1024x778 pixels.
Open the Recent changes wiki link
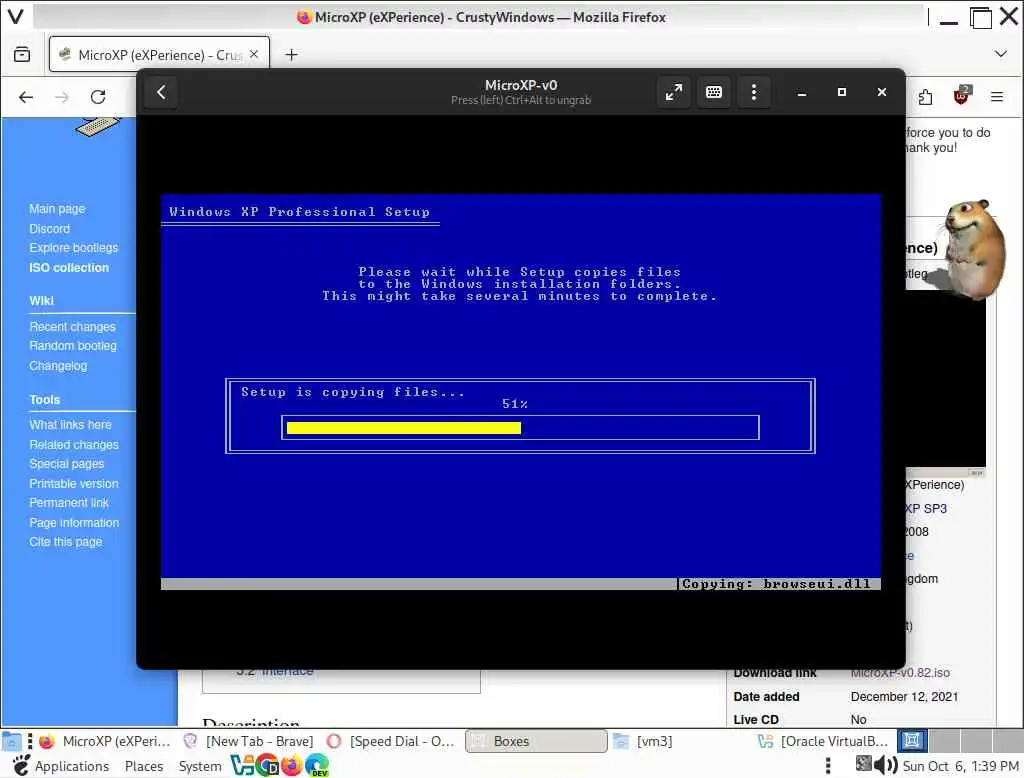[72, 326]
